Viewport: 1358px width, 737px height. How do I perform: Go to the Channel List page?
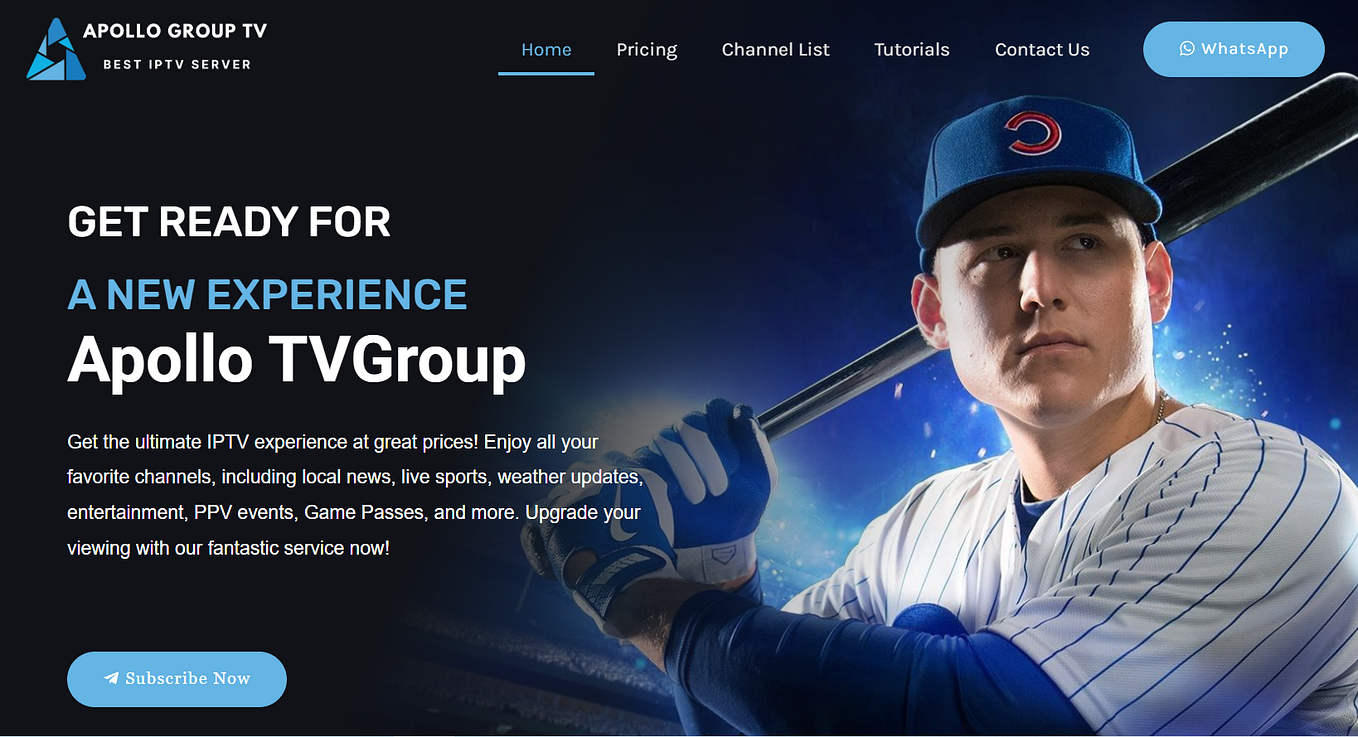click(x=776, y=49)
